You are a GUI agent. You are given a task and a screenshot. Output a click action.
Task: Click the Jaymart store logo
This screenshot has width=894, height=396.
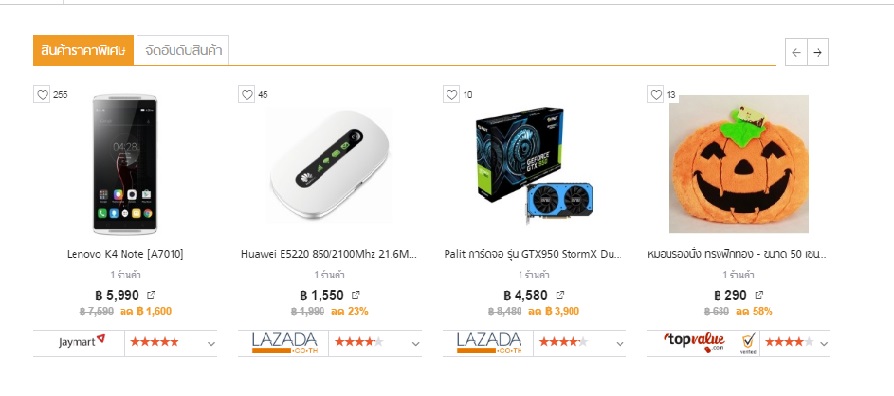click(x=82, y=342)
